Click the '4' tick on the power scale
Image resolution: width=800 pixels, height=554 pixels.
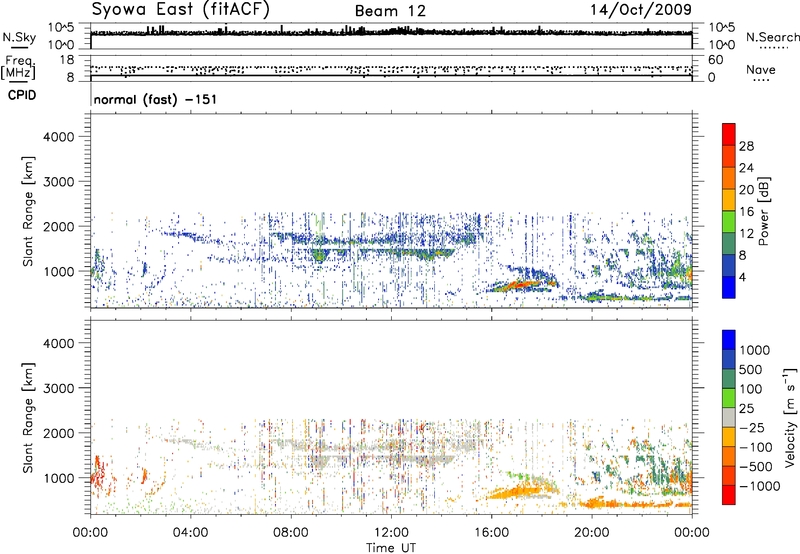[x=742, y=277]
